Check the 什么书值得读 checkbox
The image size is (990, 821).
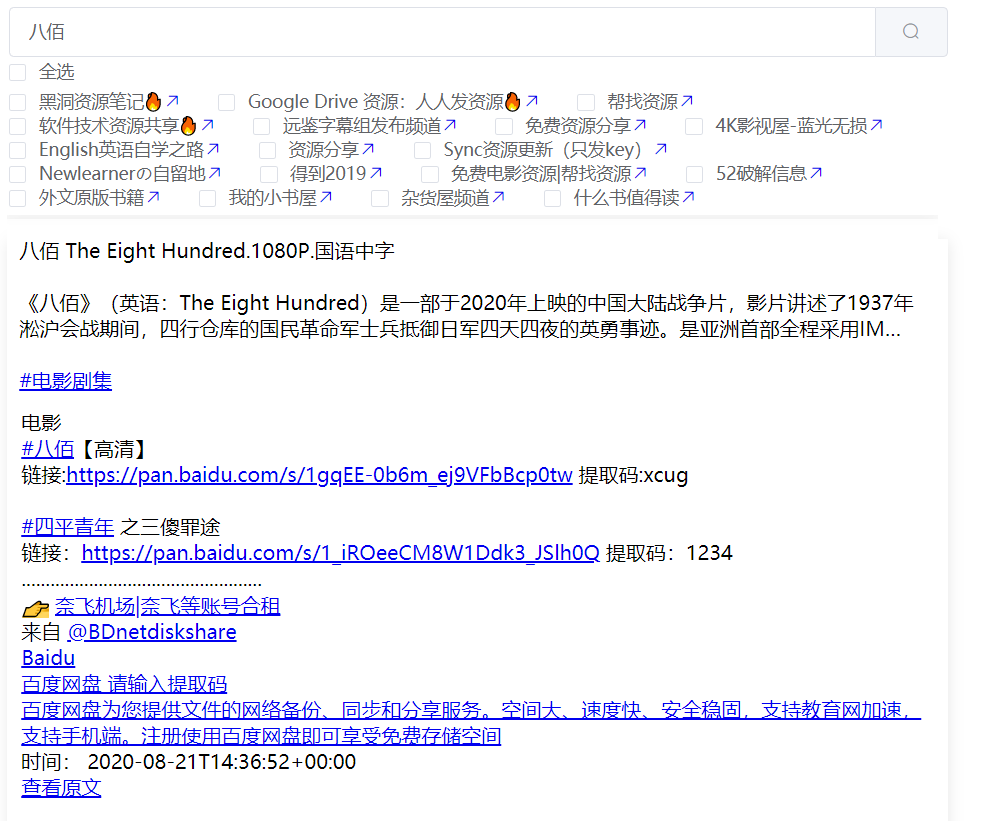pos(552,198)
